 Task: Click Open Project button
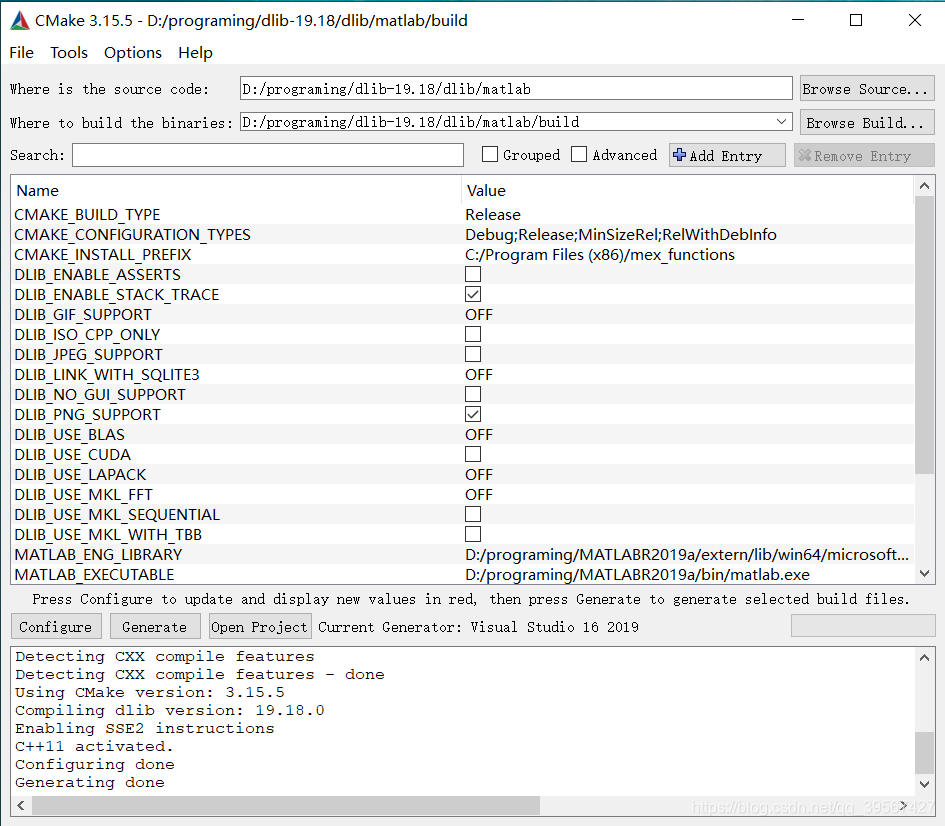(x=259, y=627)
